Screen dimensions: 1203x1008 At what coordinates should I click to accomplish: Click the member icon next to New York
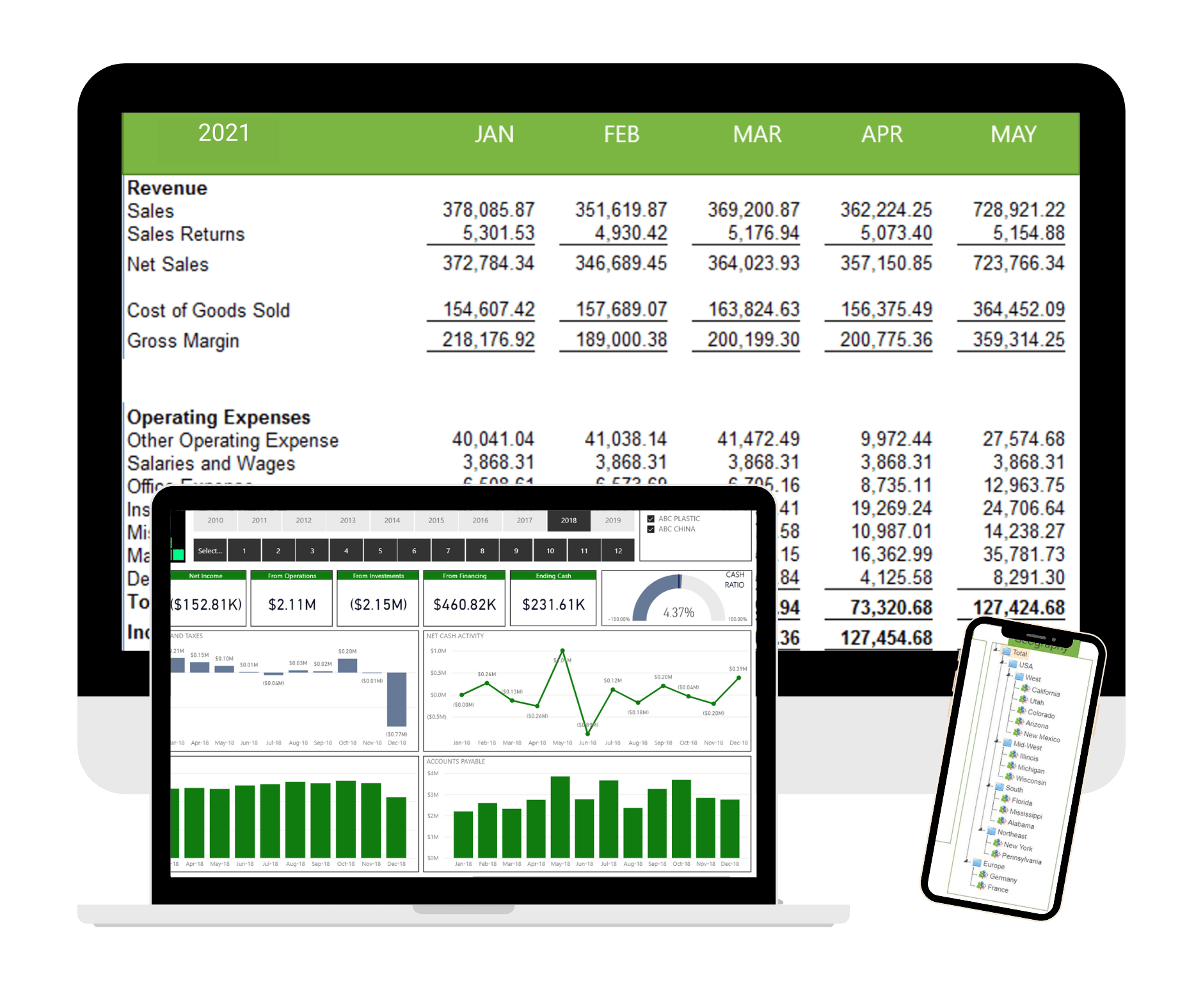(x=997, y=843)
